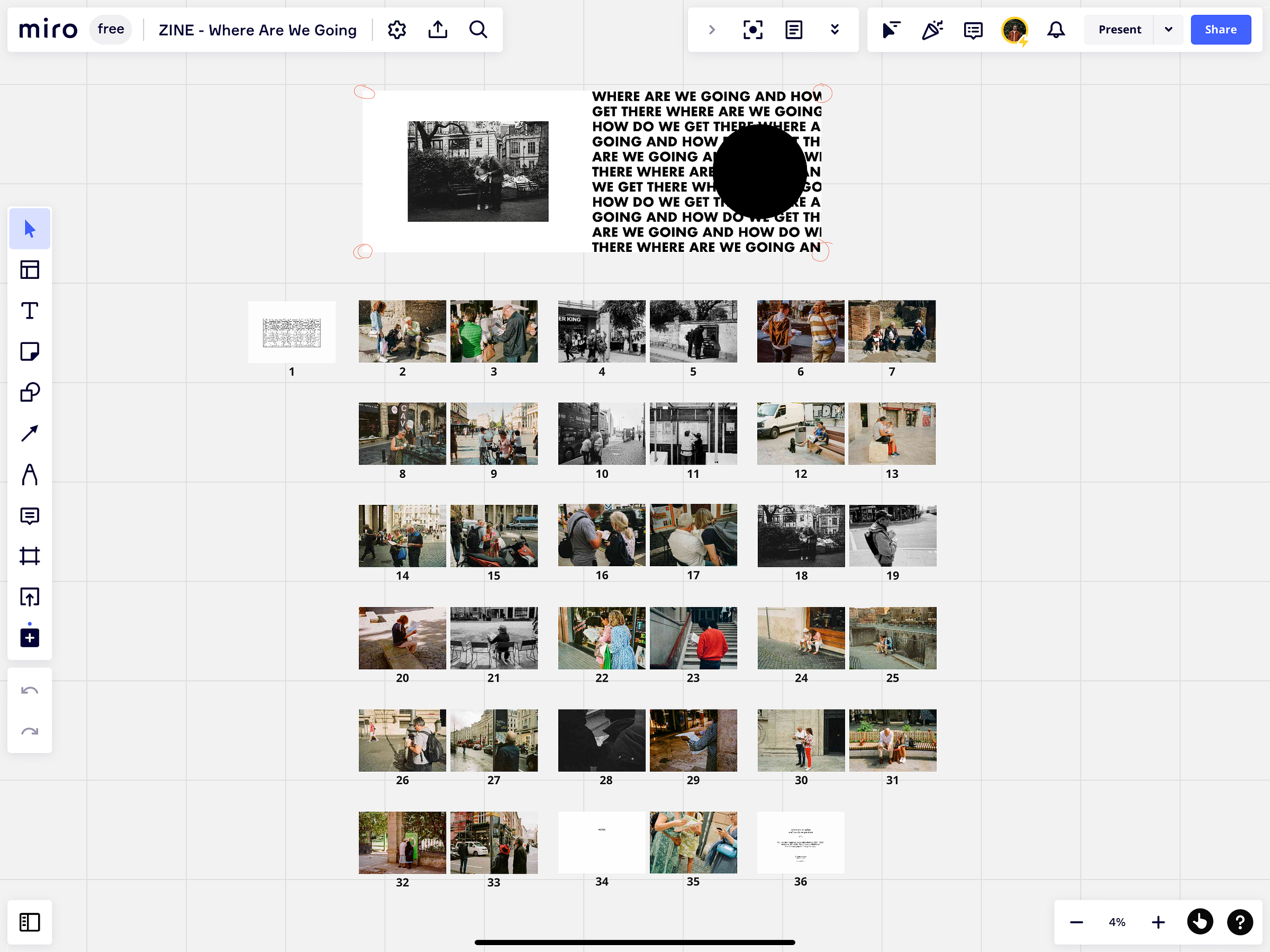This screenshot has width=1270, height=952.
Task: Redo the last action
Action: [x=30, y=731]
